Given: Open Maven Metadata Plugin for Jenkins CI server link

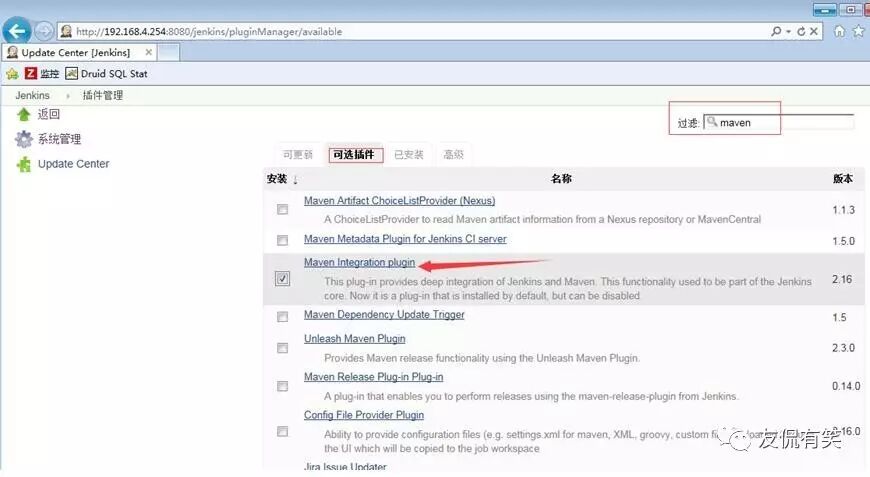Looking at the screenshot, I should click(x=405, y=239).
